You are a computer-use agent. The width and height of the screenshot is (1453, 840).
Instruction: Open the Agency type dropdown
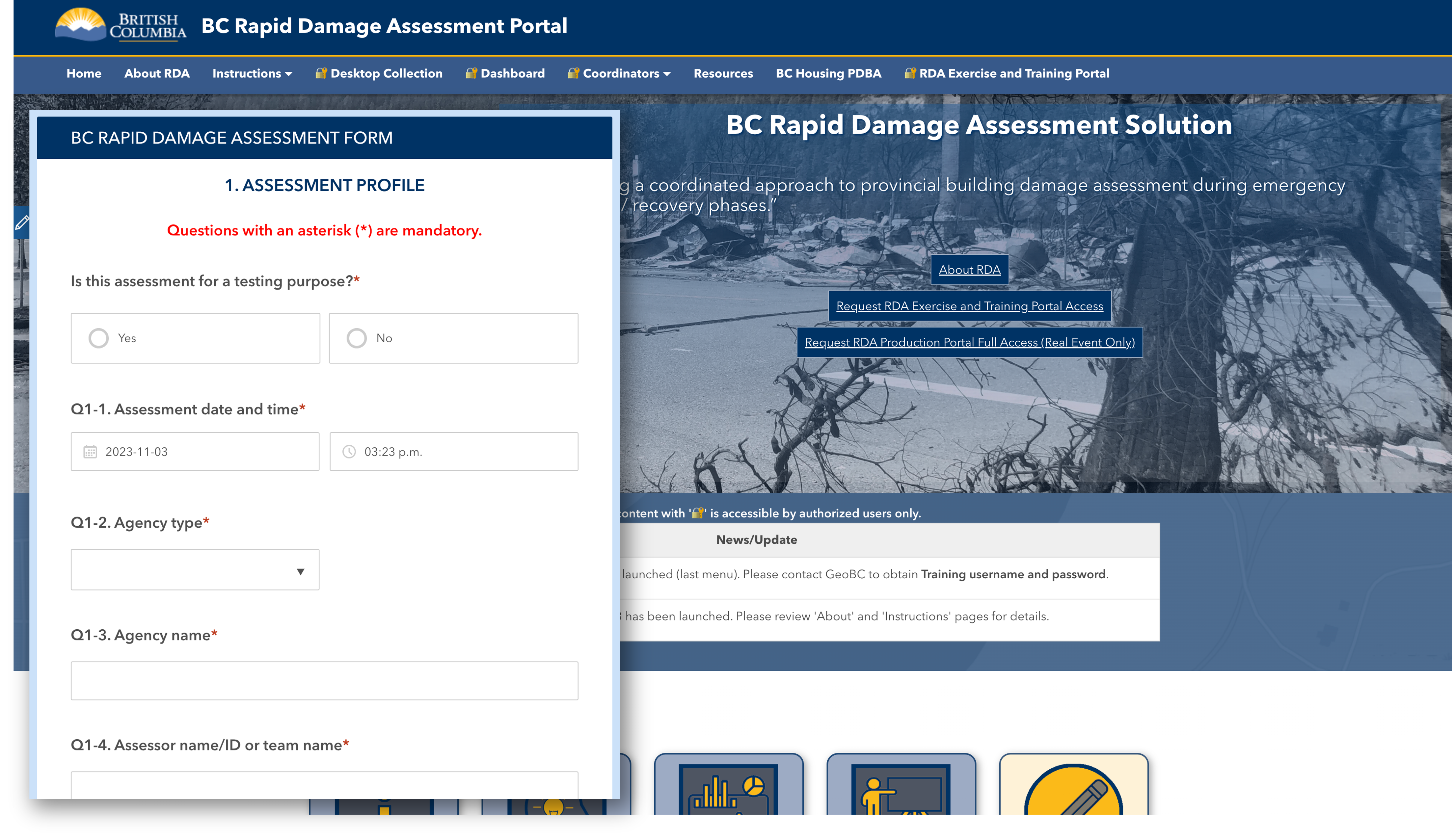(195, 570)
